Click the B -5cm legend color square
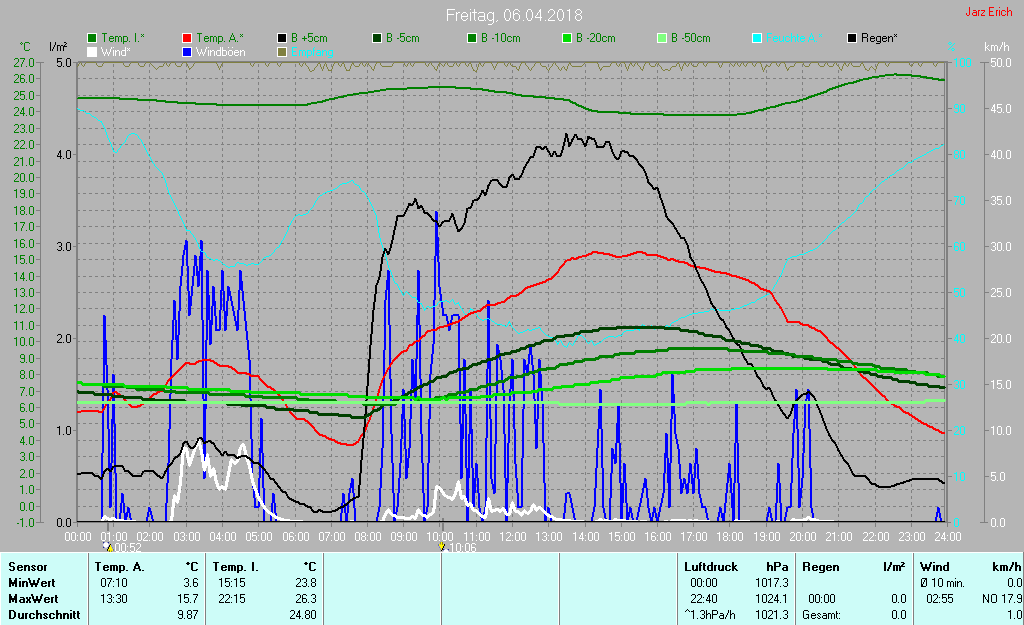The width and height of the screenshot is (1024, 625). pos(377,39)
